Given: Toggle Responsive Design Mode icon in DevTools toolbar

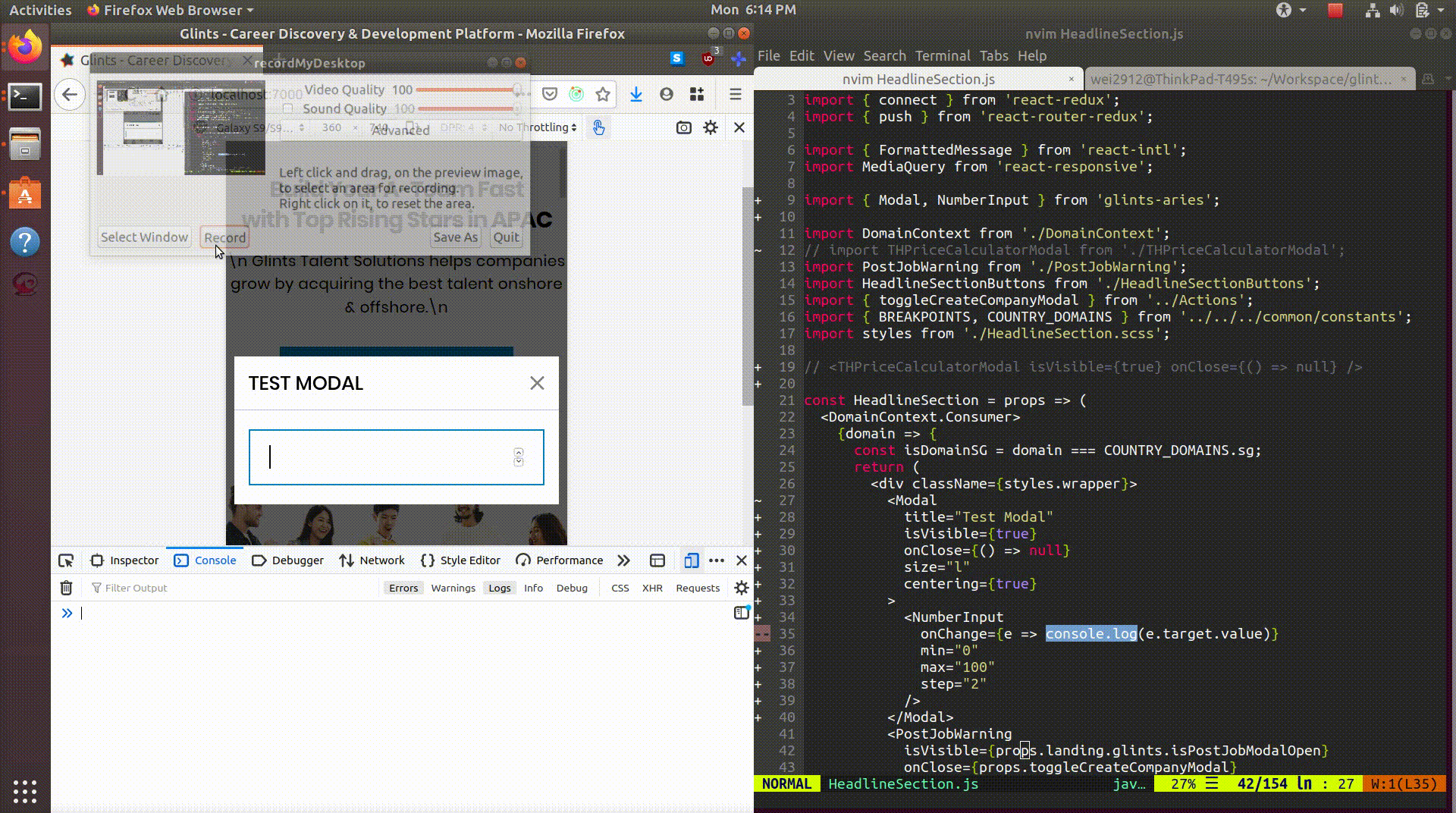Looking at the screenshot, I should pos(691,560).
